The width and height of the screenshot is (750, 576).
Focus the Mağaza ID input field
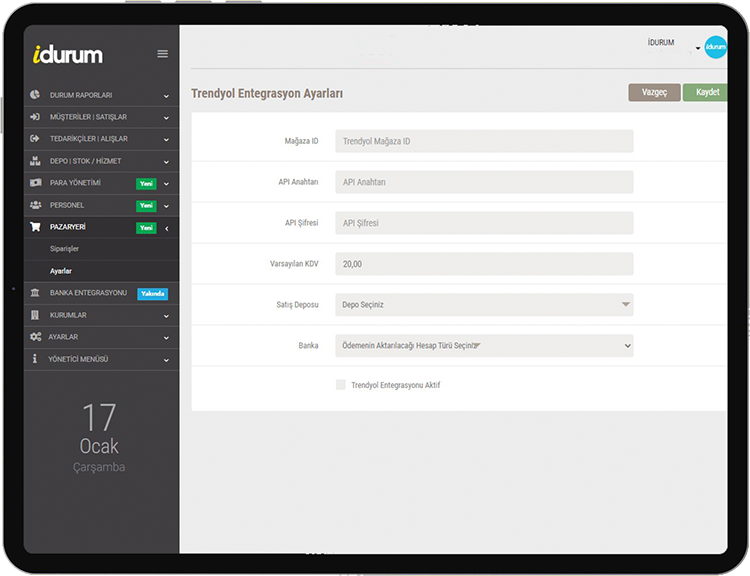(x=484, y=141)
